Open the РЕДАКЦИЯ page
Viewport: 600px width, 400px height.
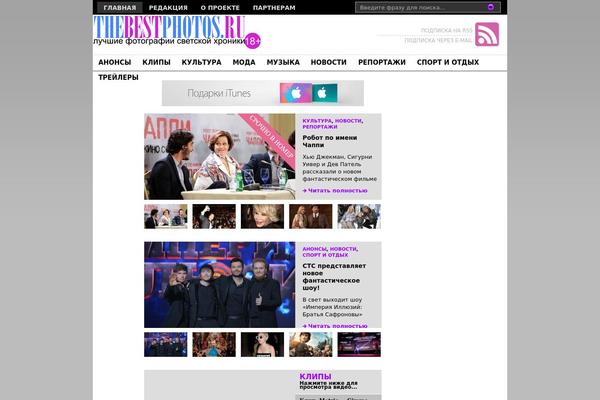click(x=168, y=8)
